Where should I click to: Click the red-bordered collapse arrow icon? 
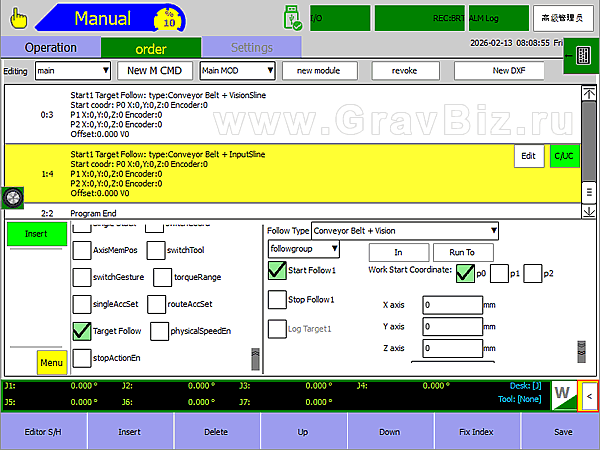tap(588, 397)
